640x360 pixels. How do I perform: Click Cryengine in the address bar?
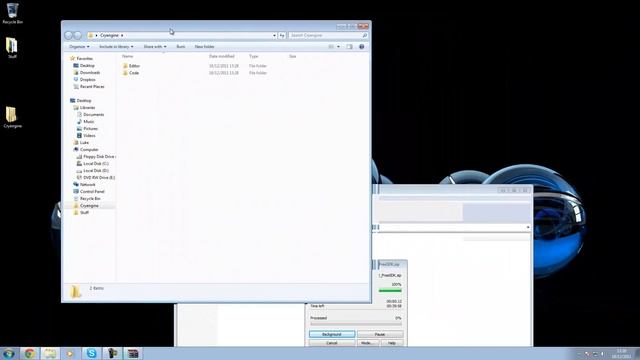coord(109,36)
